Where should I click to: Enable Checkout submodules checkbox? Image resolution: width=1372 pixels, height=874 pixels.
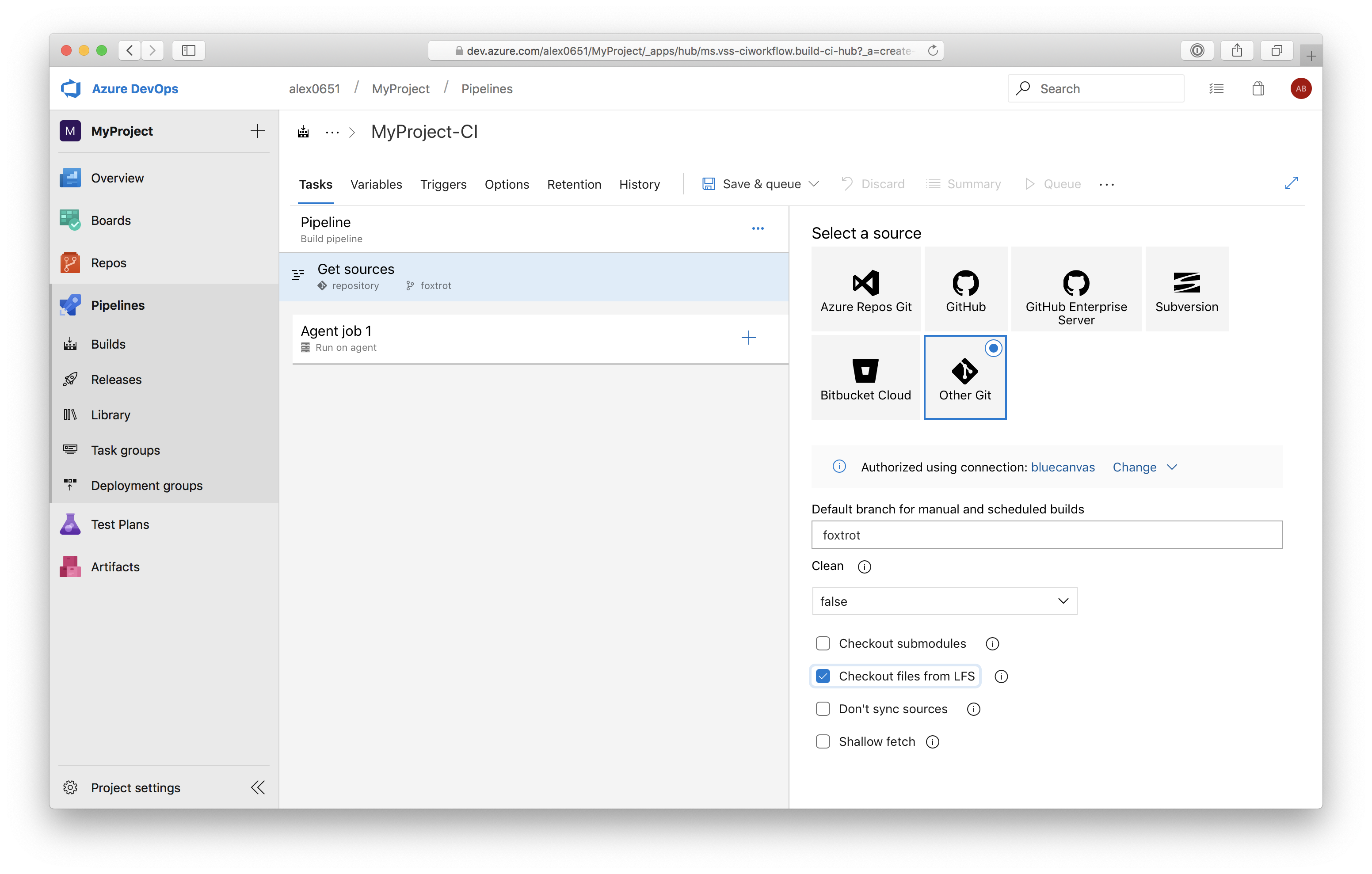[x=823, y=643]
